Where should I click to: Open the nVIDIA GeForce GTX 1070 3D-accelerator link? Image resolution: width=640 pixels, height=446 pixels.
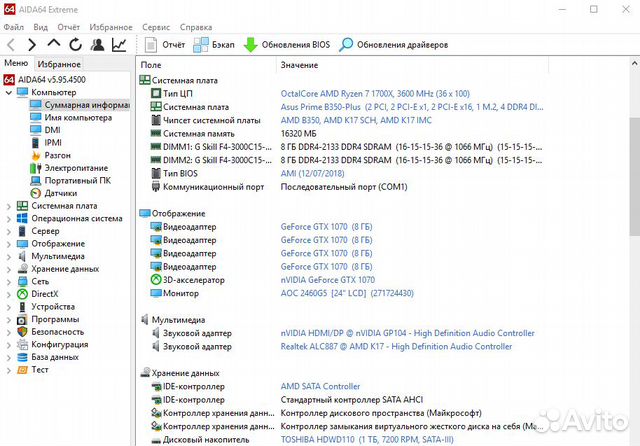click(328, 280)
